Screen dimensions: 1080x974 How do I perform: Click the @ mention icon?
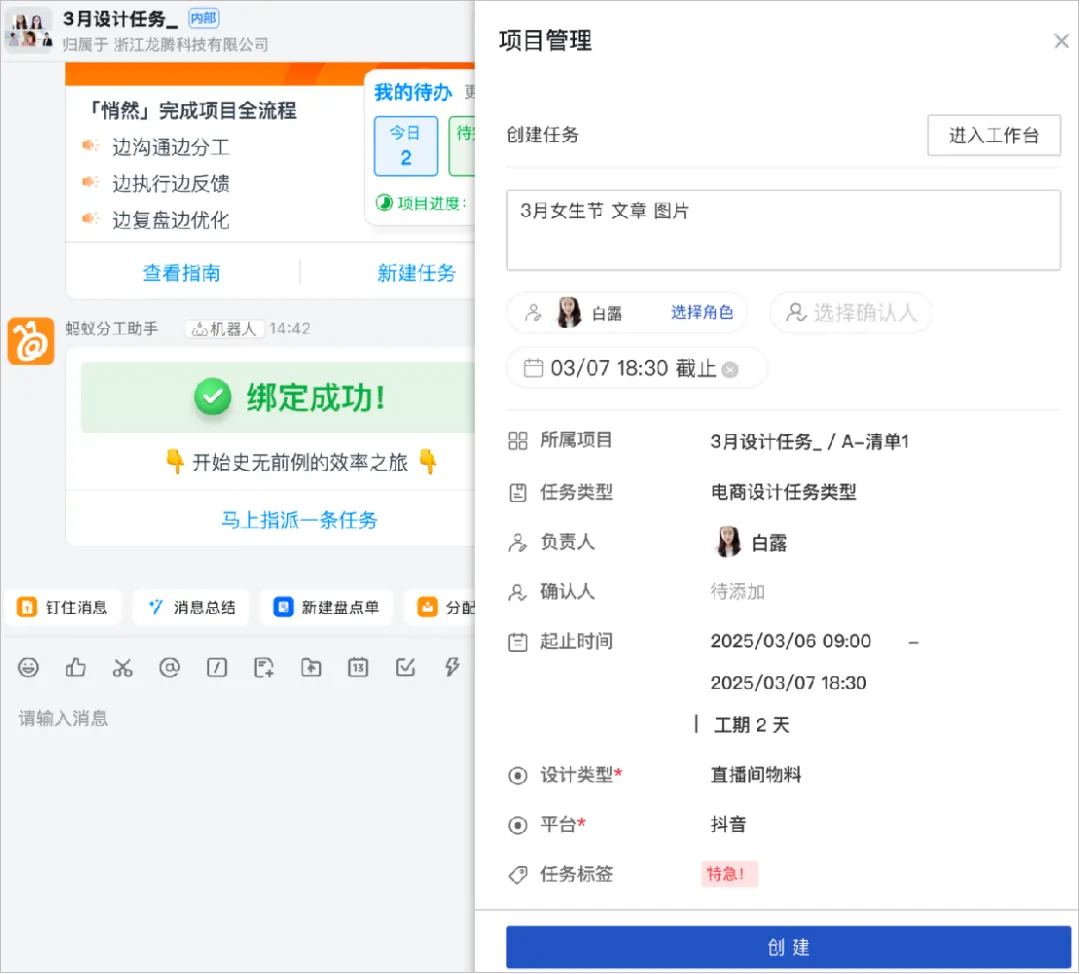[x=169, y=667]
